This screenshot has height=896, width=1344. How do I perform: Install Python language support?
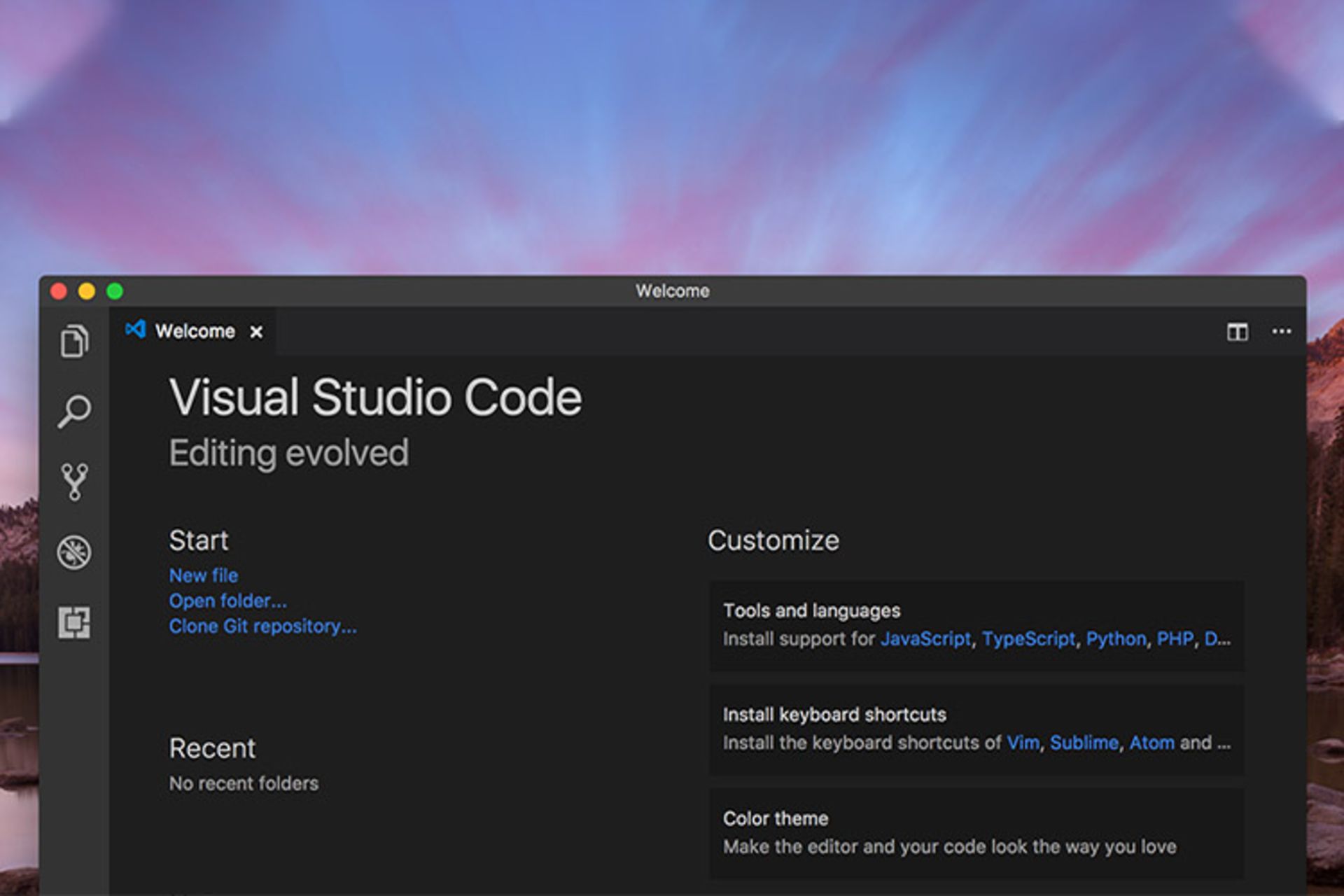[x=1116, y=638]
